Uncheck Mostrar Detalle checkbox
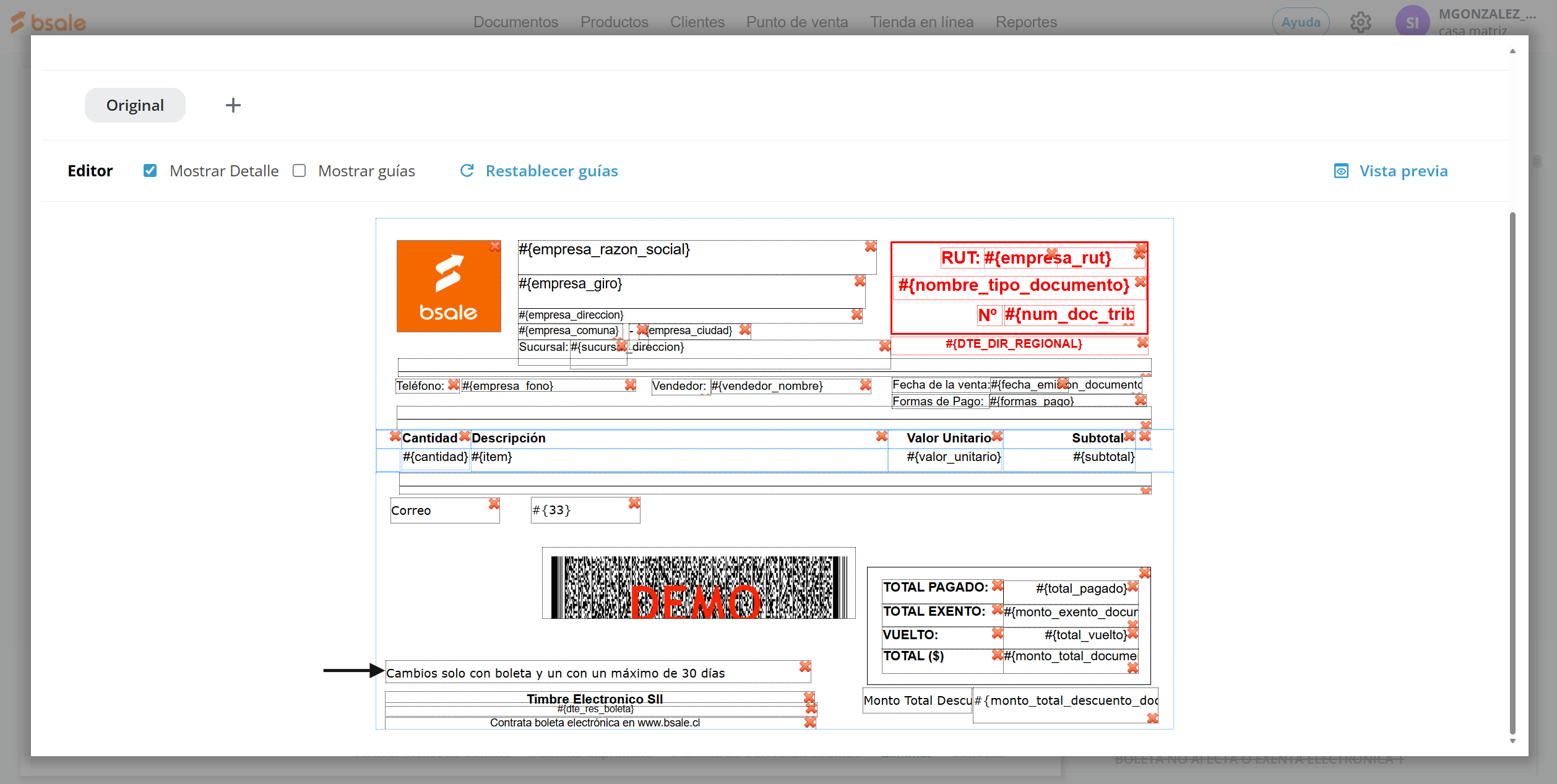The image size is (1557, 784). 150,171
